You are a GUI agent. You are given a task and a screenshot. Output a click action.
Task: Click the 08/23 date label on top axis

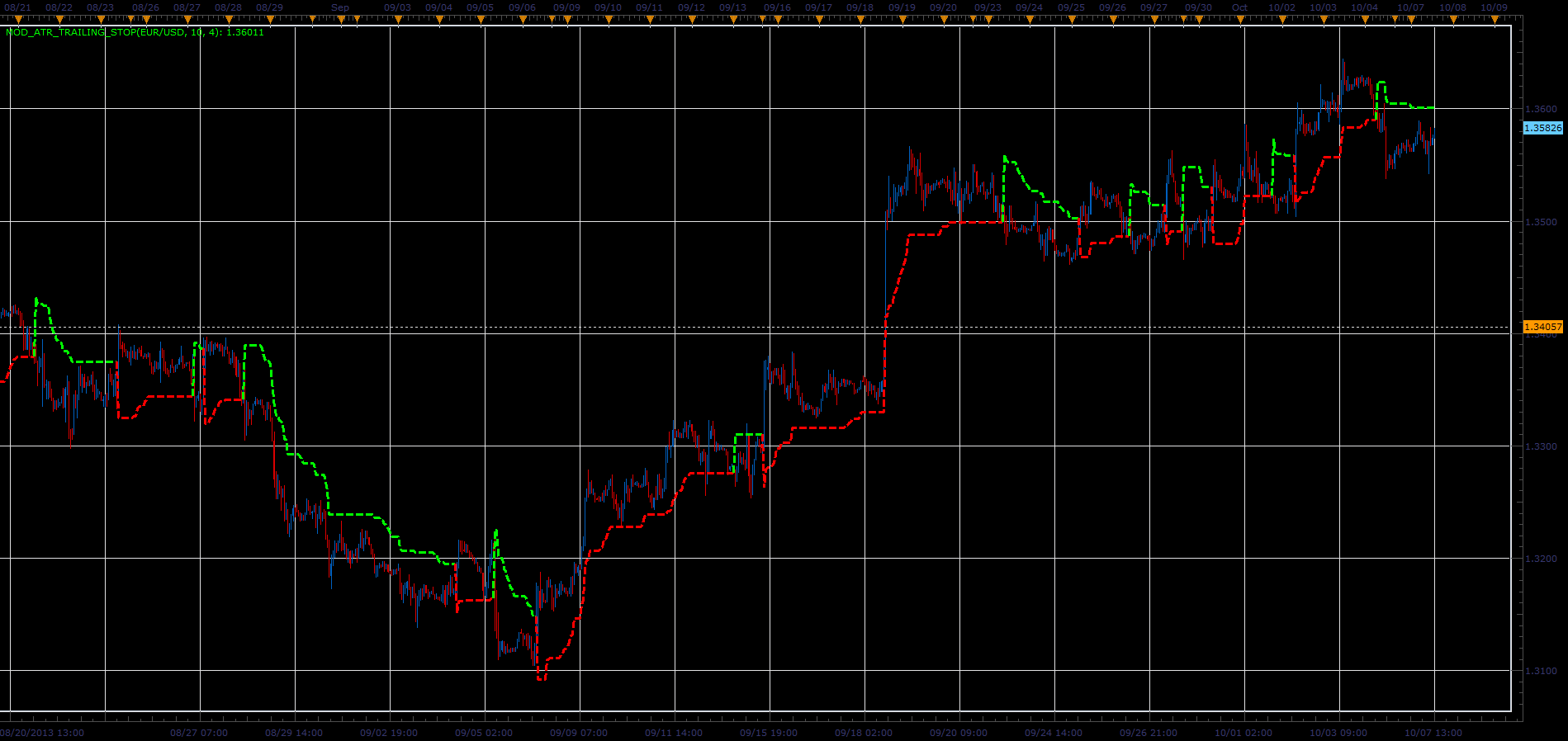101,7
